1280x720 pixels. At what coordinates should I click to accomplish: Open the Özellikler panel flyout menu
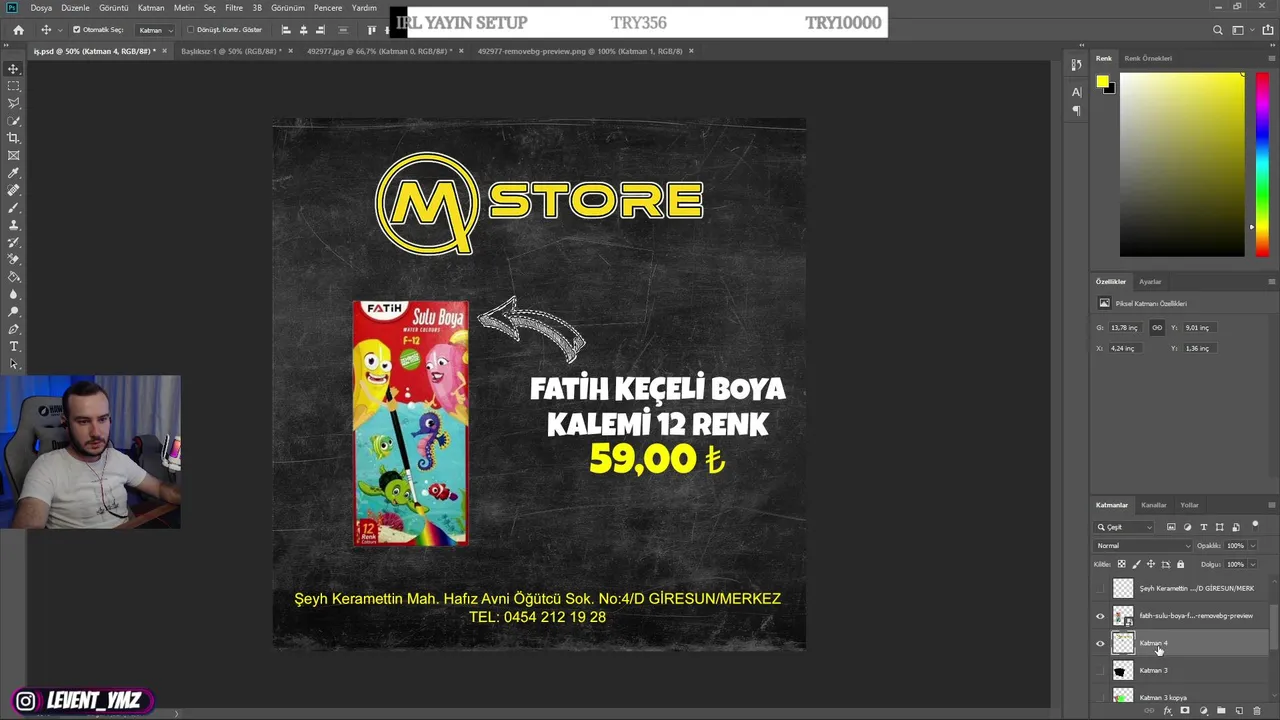1271,281
